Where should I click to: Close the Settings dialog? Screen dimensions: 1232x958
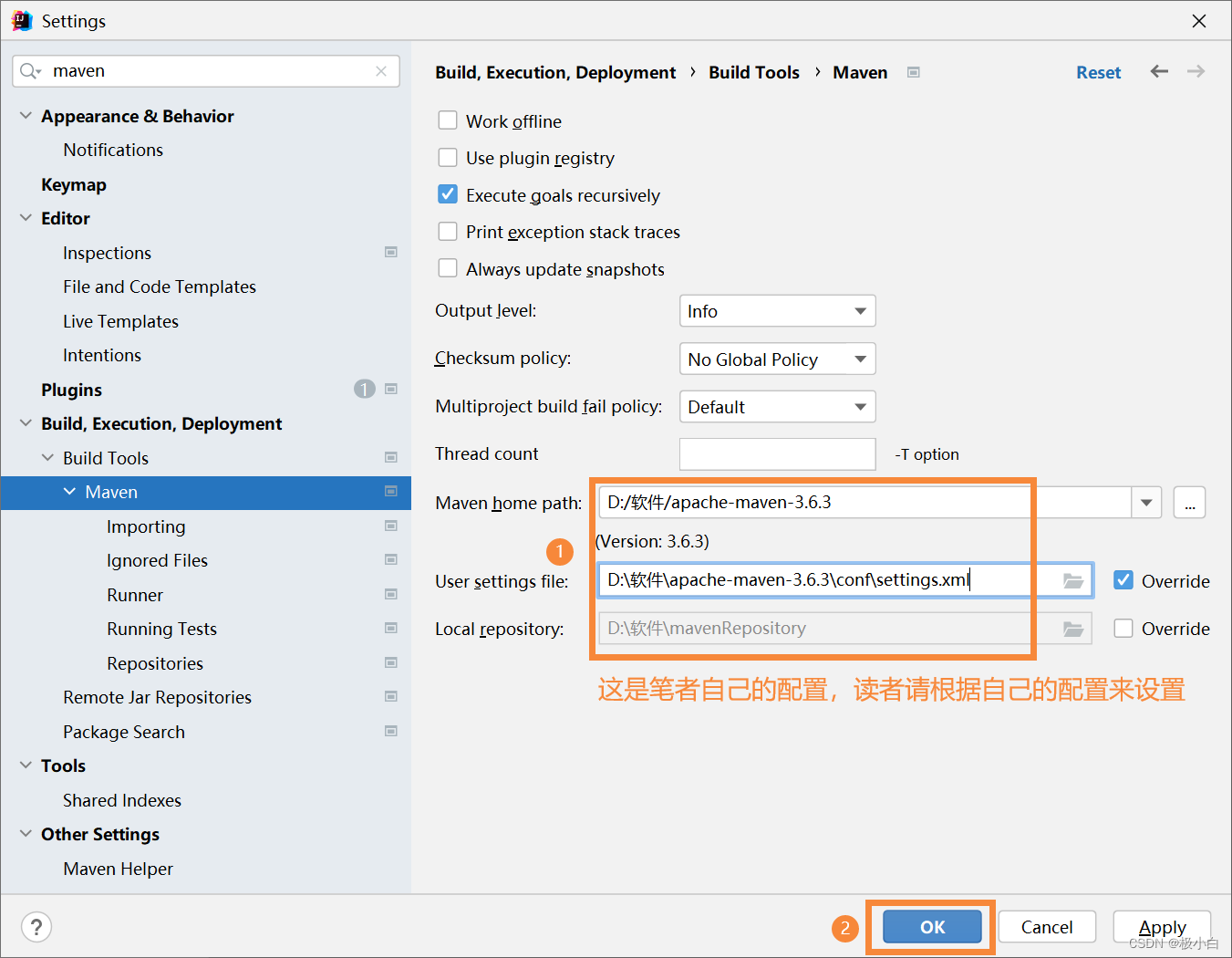(x=1199, y=21)
